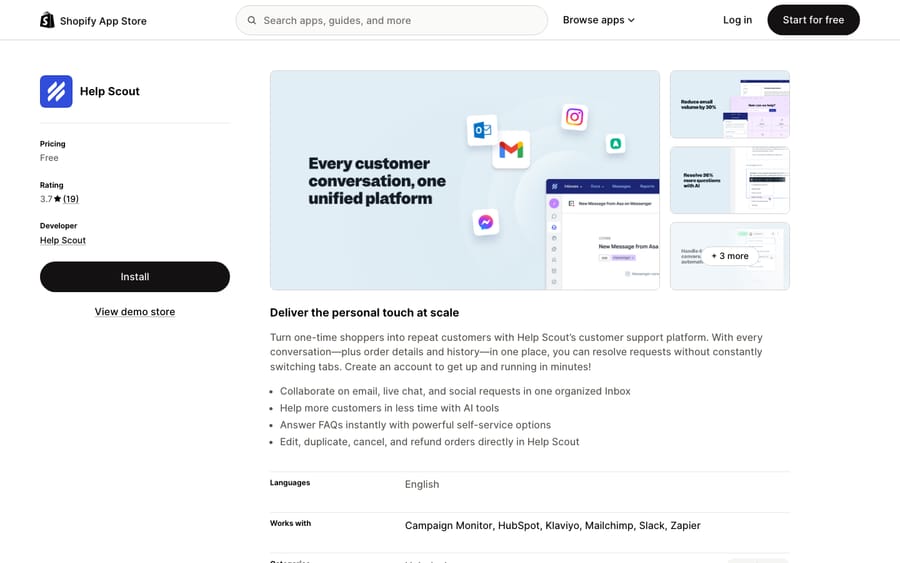This screenshot has width=900, height=563.
Task: Click the 'Deliver the personal touch at scale' heading
Action: 364,313
